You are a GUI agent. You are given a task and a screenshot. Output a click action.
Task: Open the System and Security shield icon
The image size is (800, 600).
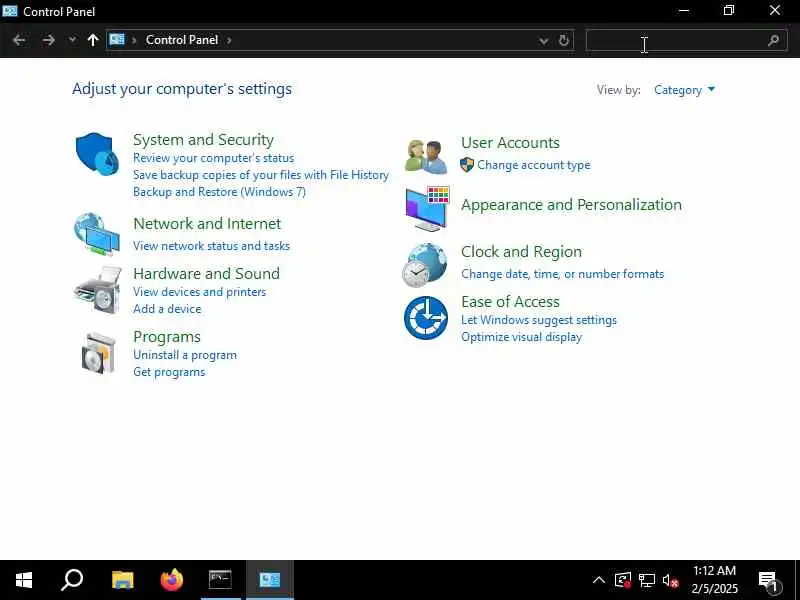pyautogui.click(x=97, y=154)
